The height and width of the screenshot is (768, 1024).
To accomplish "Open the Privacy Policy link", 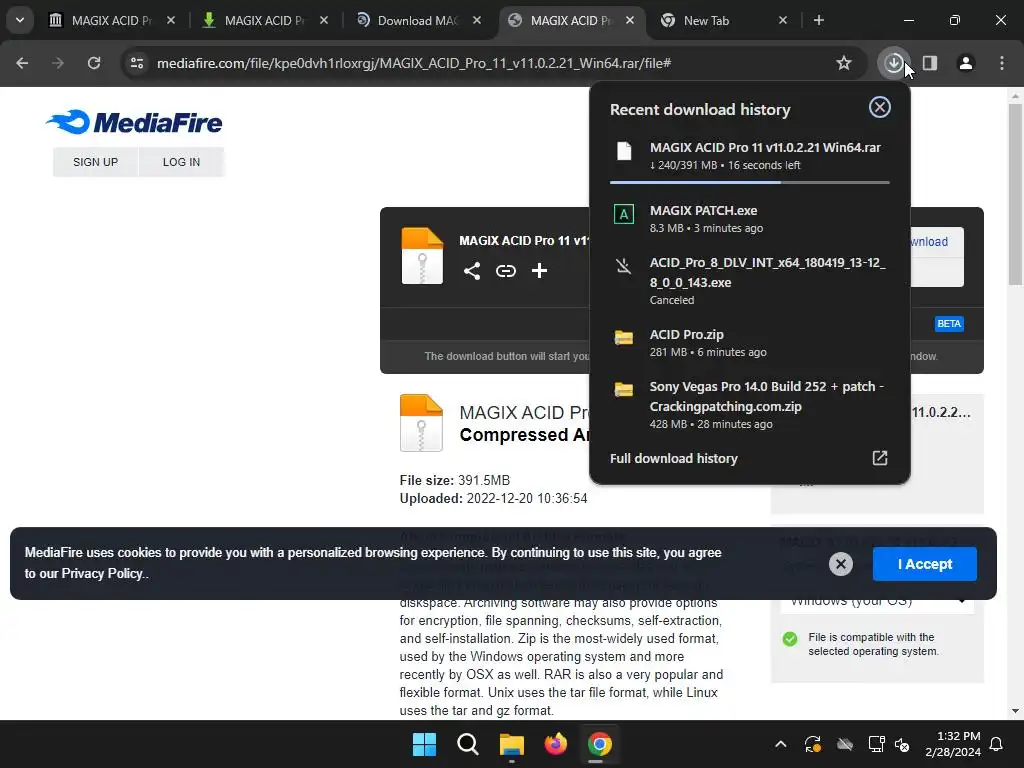I will coord(102,573).
